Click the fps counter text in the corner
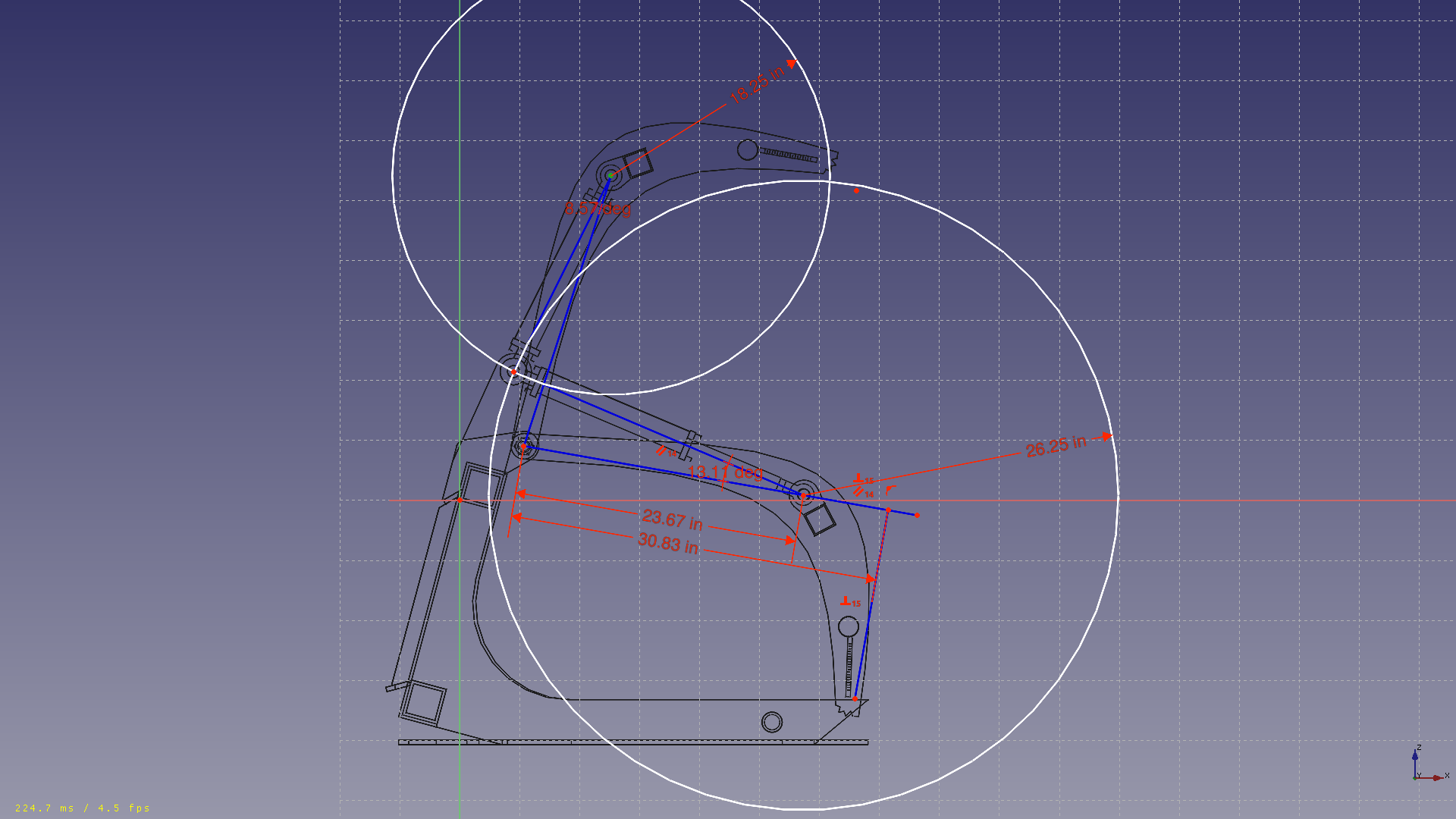 pos(82,808)
